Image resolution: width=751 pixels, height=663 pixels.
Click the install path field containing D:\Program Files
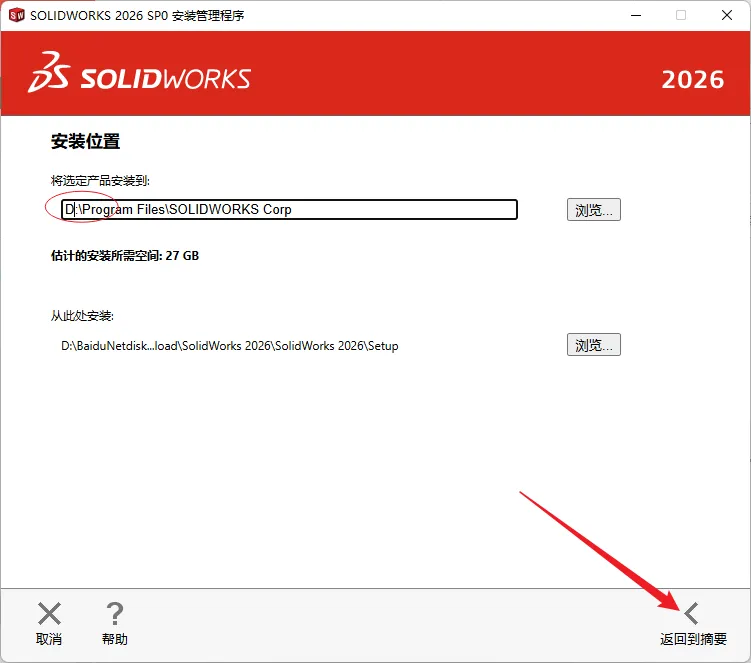(x=289, y=210)
